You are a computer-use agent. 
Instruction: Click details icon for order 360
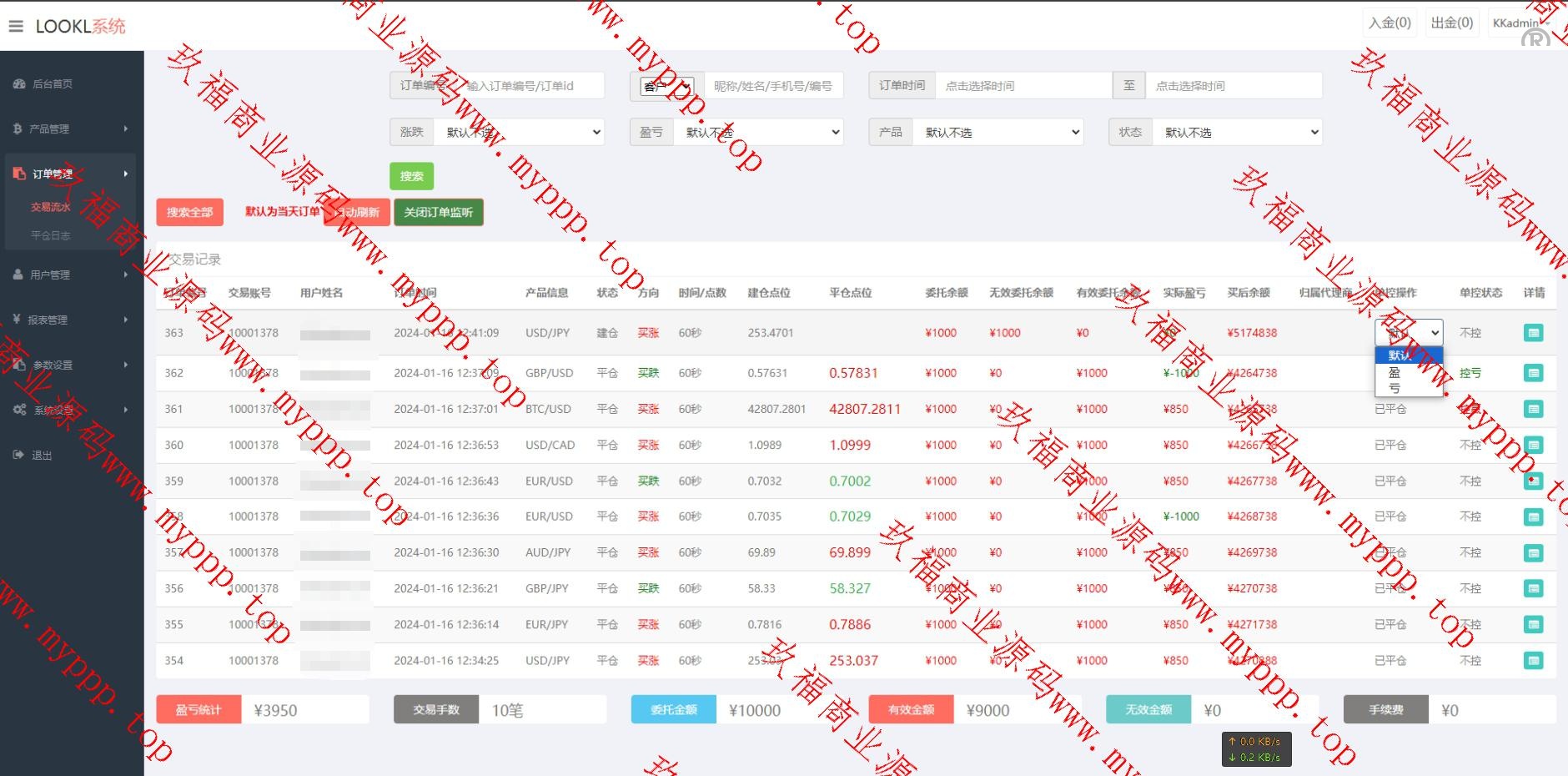(1533, 445)
